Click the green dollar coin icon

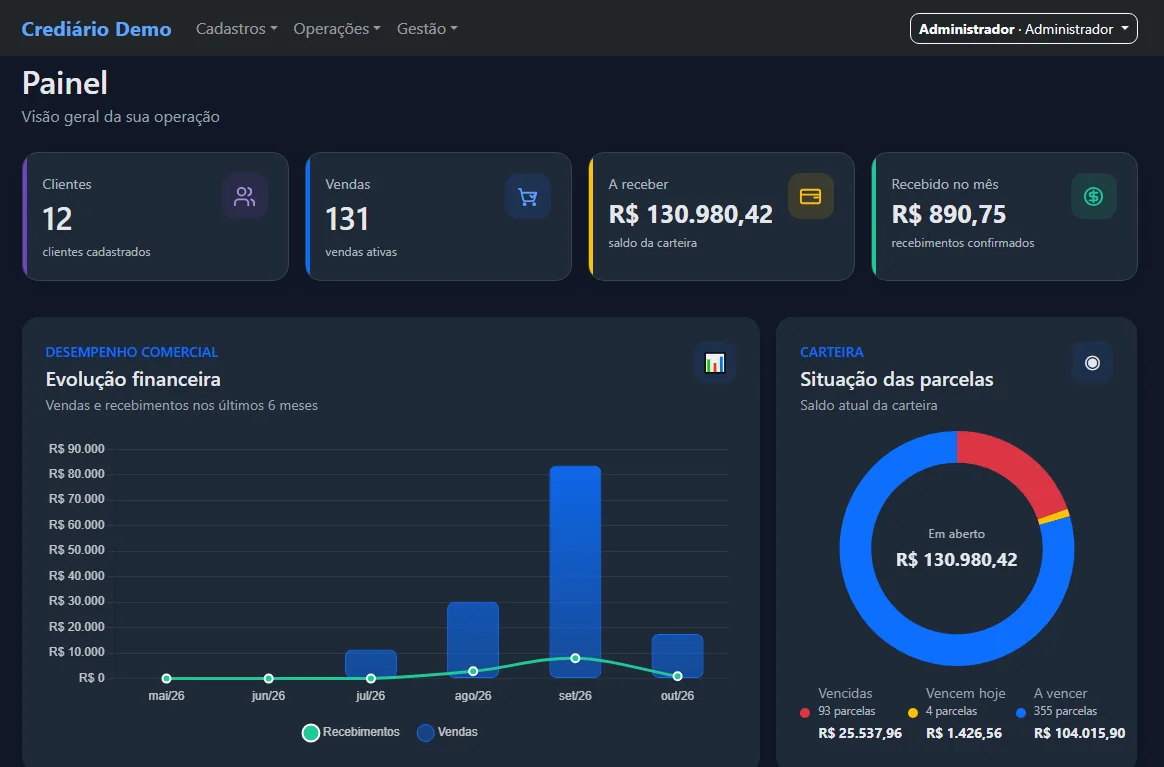[x=1093, y=196]
